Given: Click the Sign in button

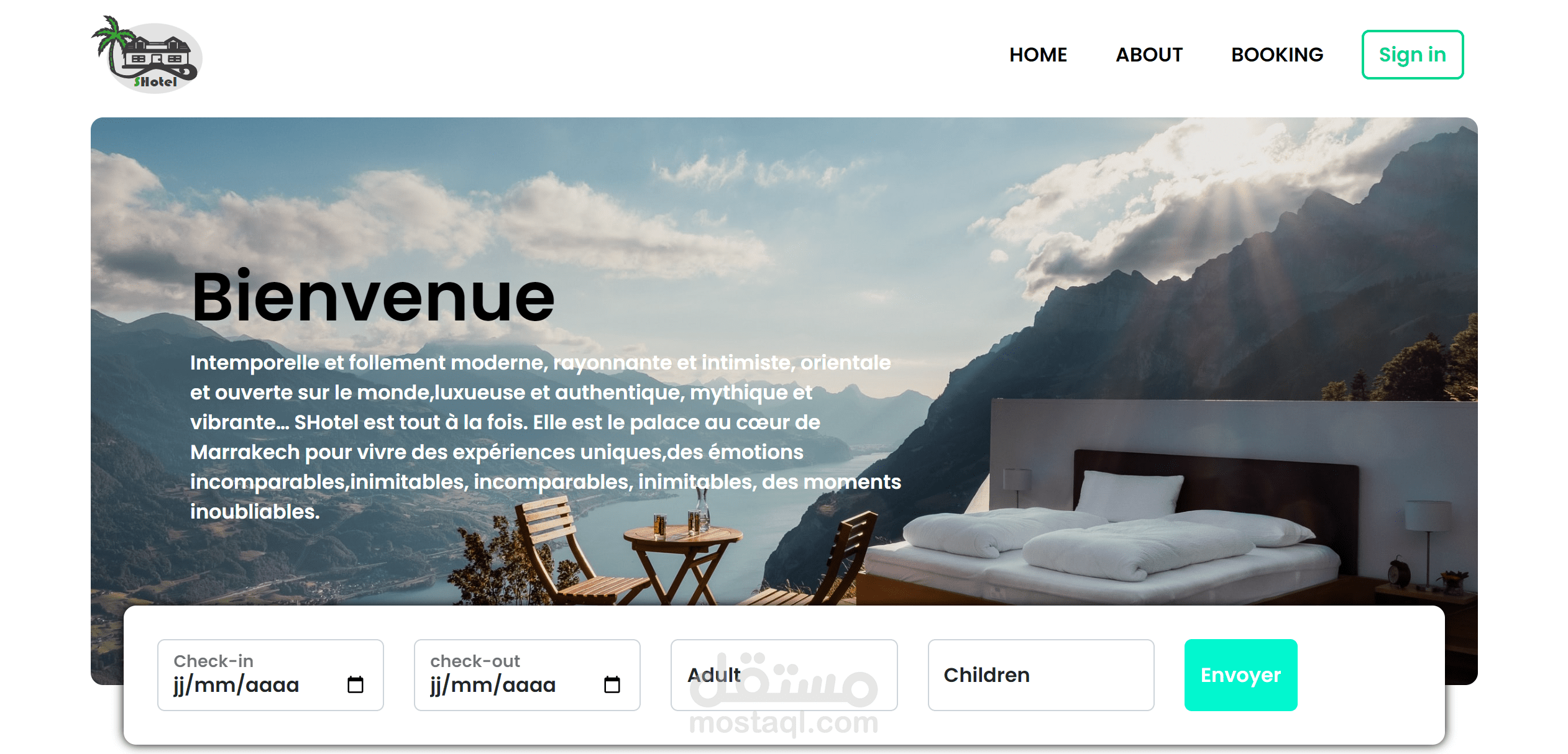Looking at the screenshot, I should click(x=1412, y=55).
